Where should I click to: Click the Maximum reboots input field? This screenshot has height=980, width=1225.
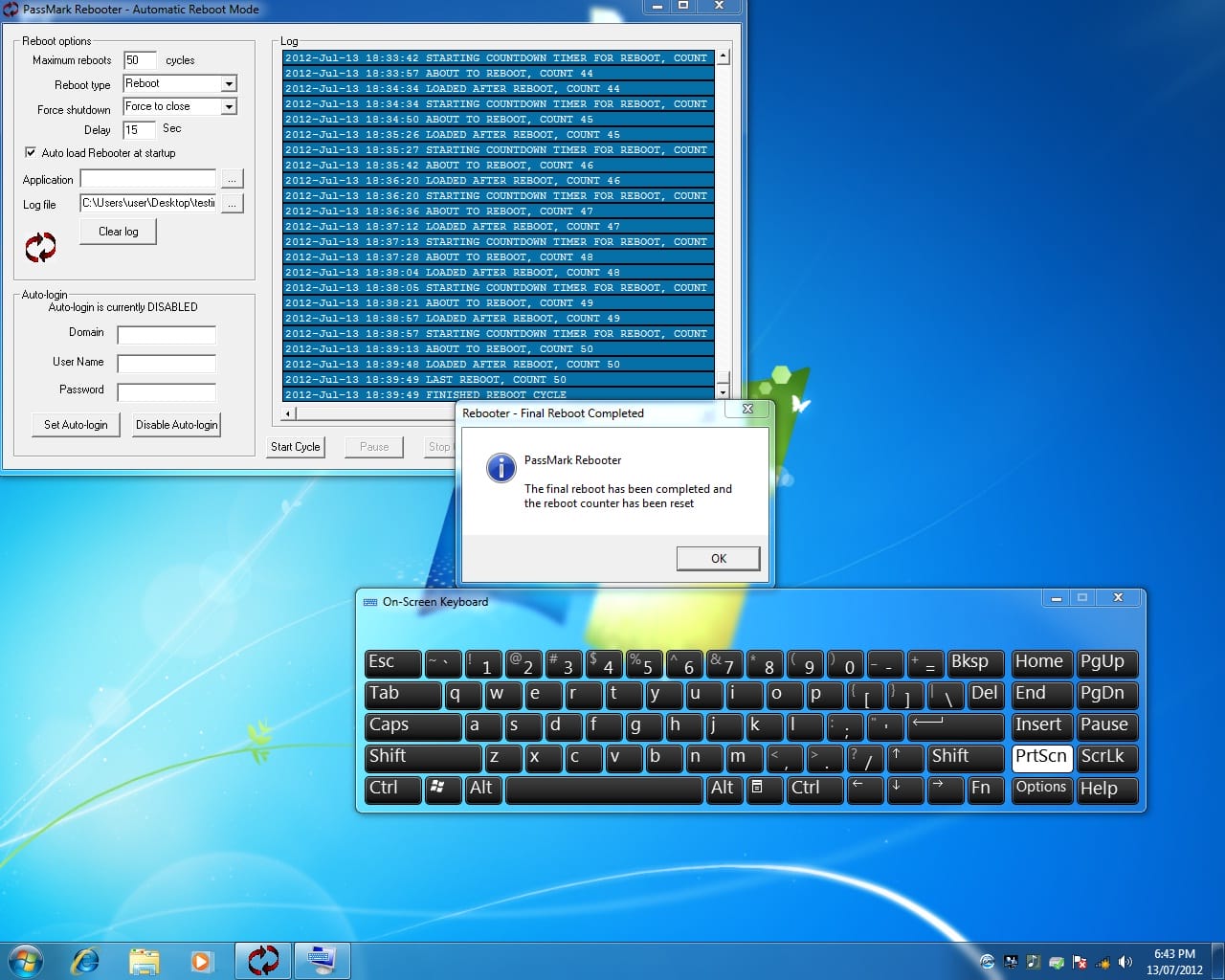click(140, 60)
